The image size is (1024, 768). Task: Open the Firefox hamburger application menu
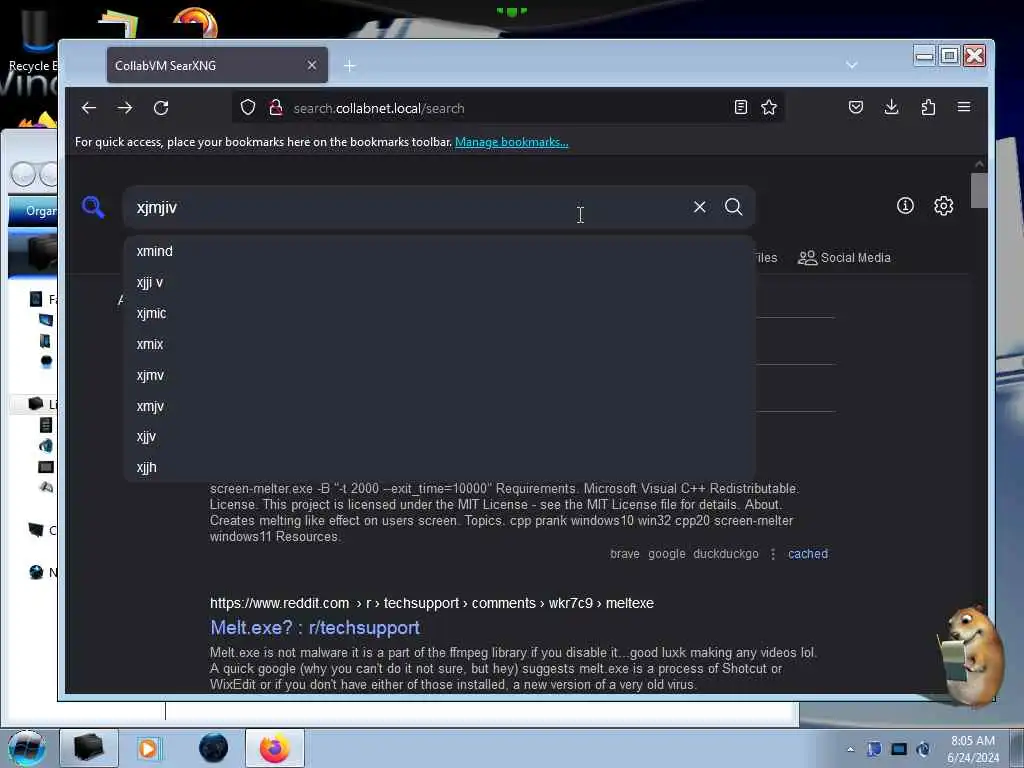(964, 107)
